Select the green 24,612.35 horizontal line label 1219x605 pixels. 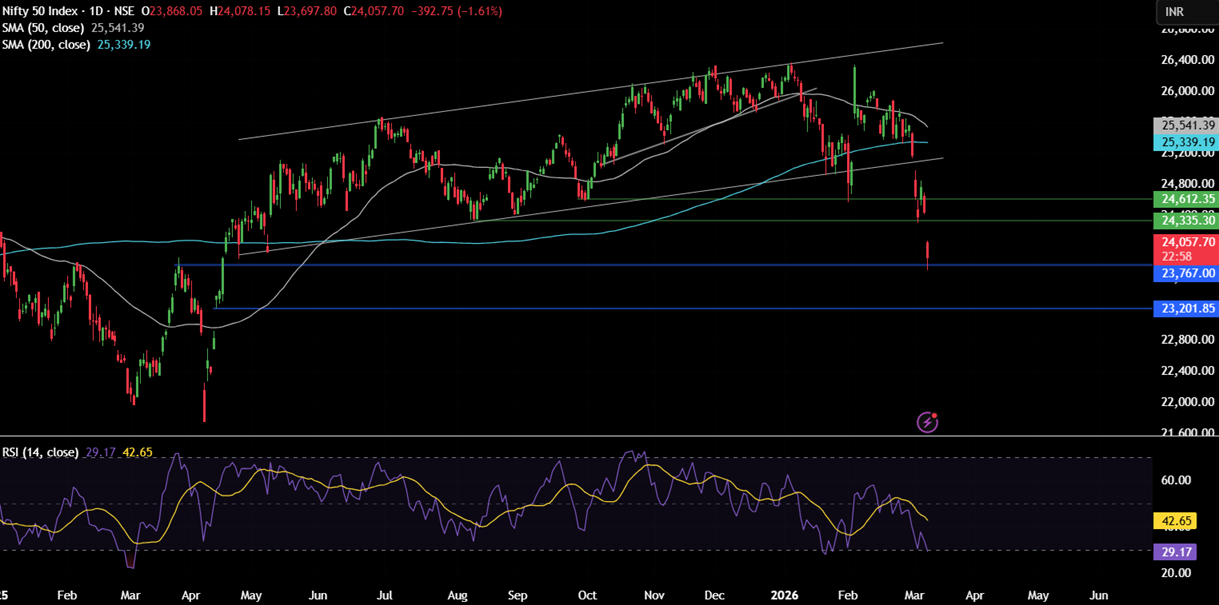tap(1188, 199)
